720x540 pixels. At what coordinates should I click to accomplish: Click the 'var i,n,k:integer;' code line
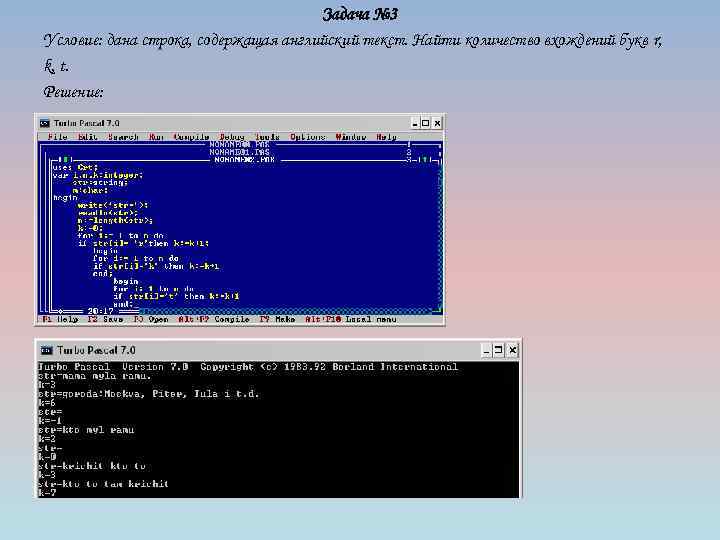click(x=98, y=175)
